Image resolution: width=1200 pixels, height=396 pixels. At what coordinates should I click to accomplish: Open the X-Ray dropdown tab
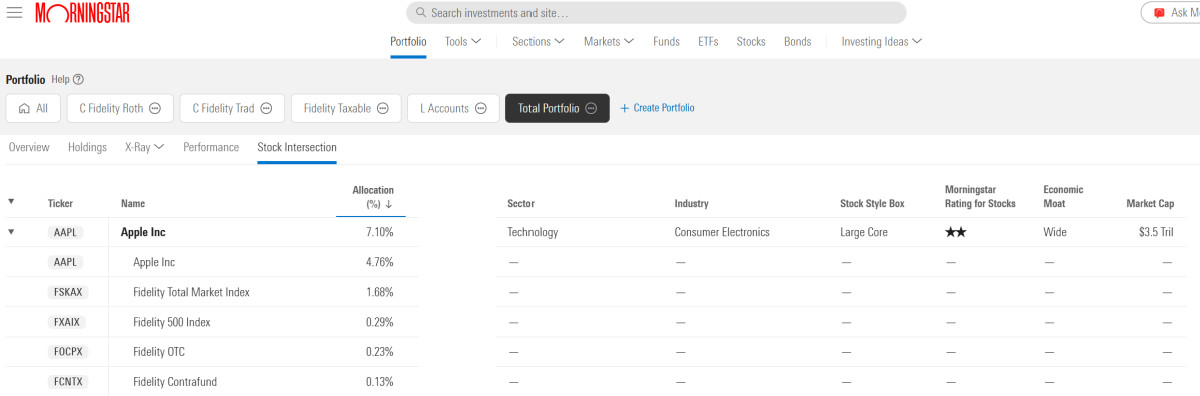point(145,147)
